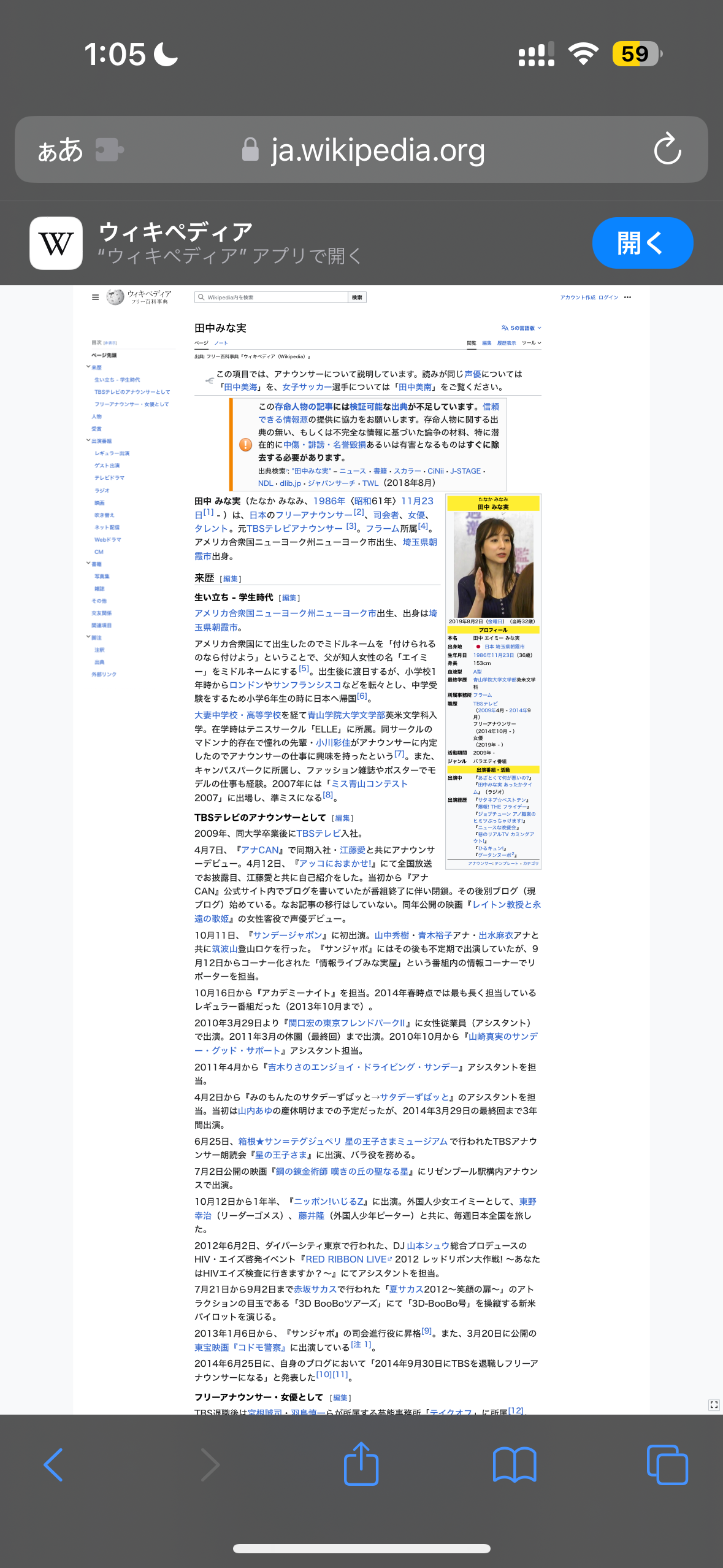Tap the Safari extensions puzzle icon

point(110,150)
